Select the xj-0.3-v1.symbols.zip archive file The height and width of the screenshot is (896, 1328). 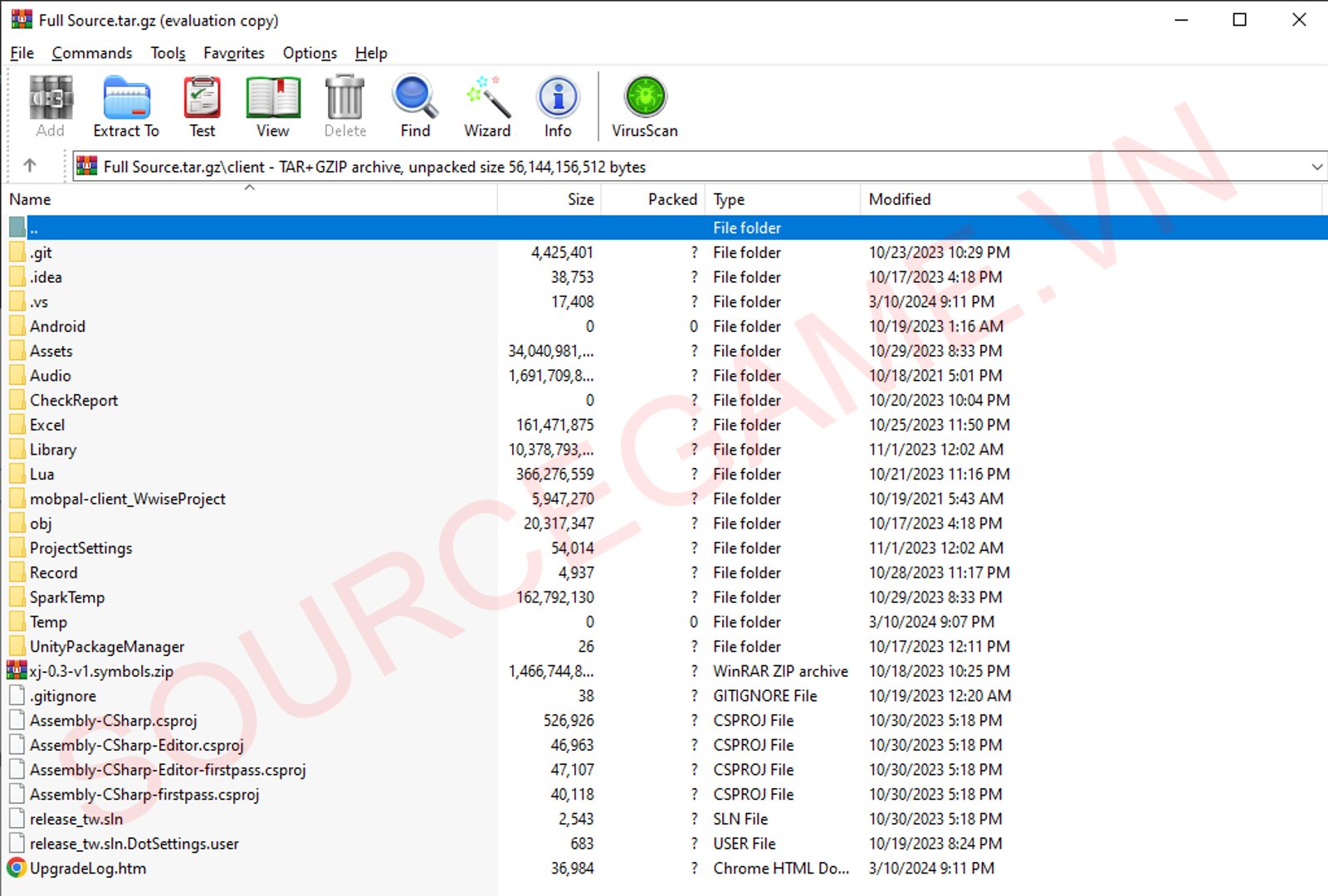tap(101, 671)
